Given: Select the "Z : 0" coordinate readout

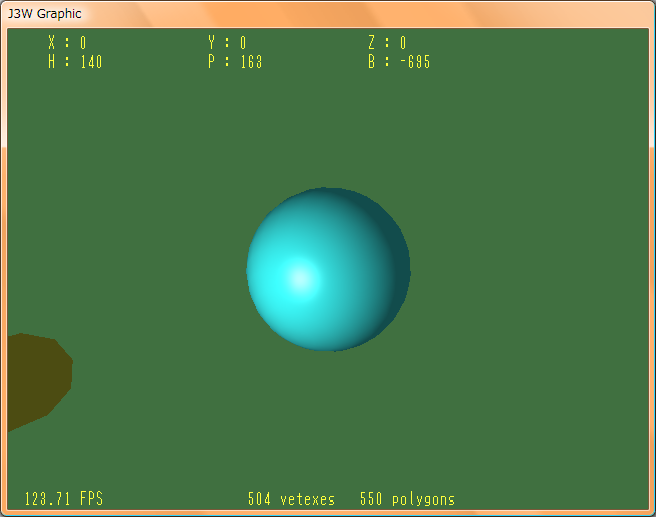Looking at the screenshot, I should (387, 43).
